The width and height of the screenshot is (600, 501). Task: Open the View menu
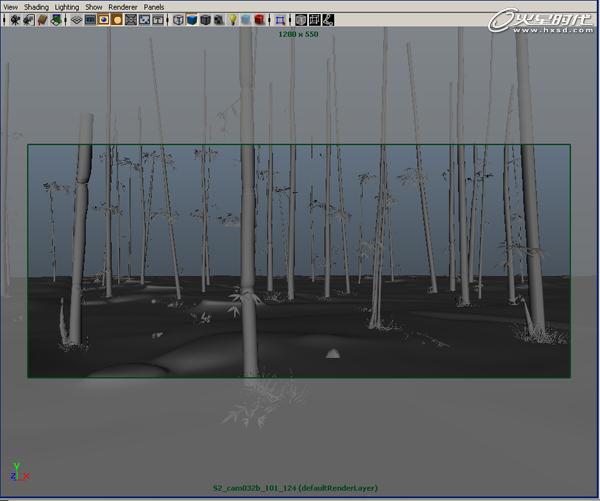tap(10, 7)
